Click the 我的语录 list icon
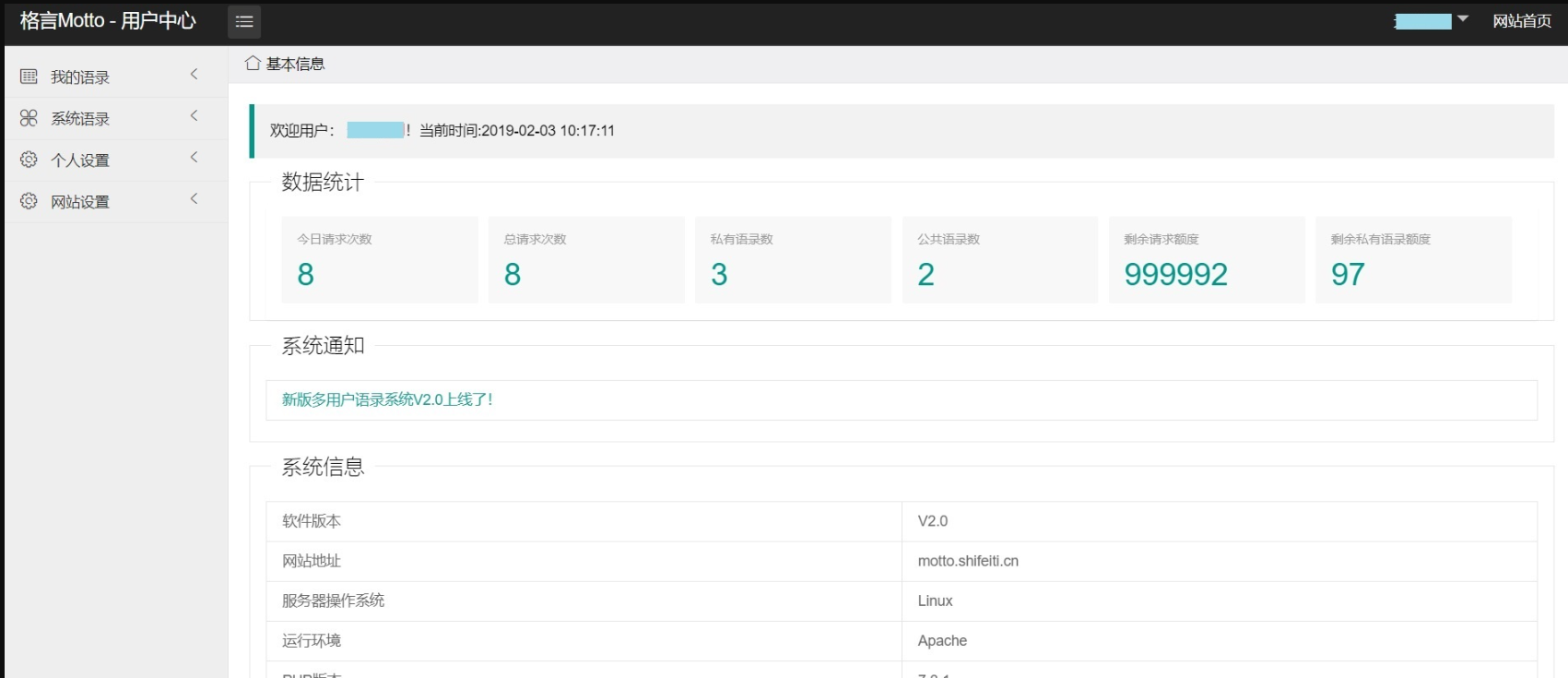This screenshot has height=678, width=1568. (x=29, y=77)
